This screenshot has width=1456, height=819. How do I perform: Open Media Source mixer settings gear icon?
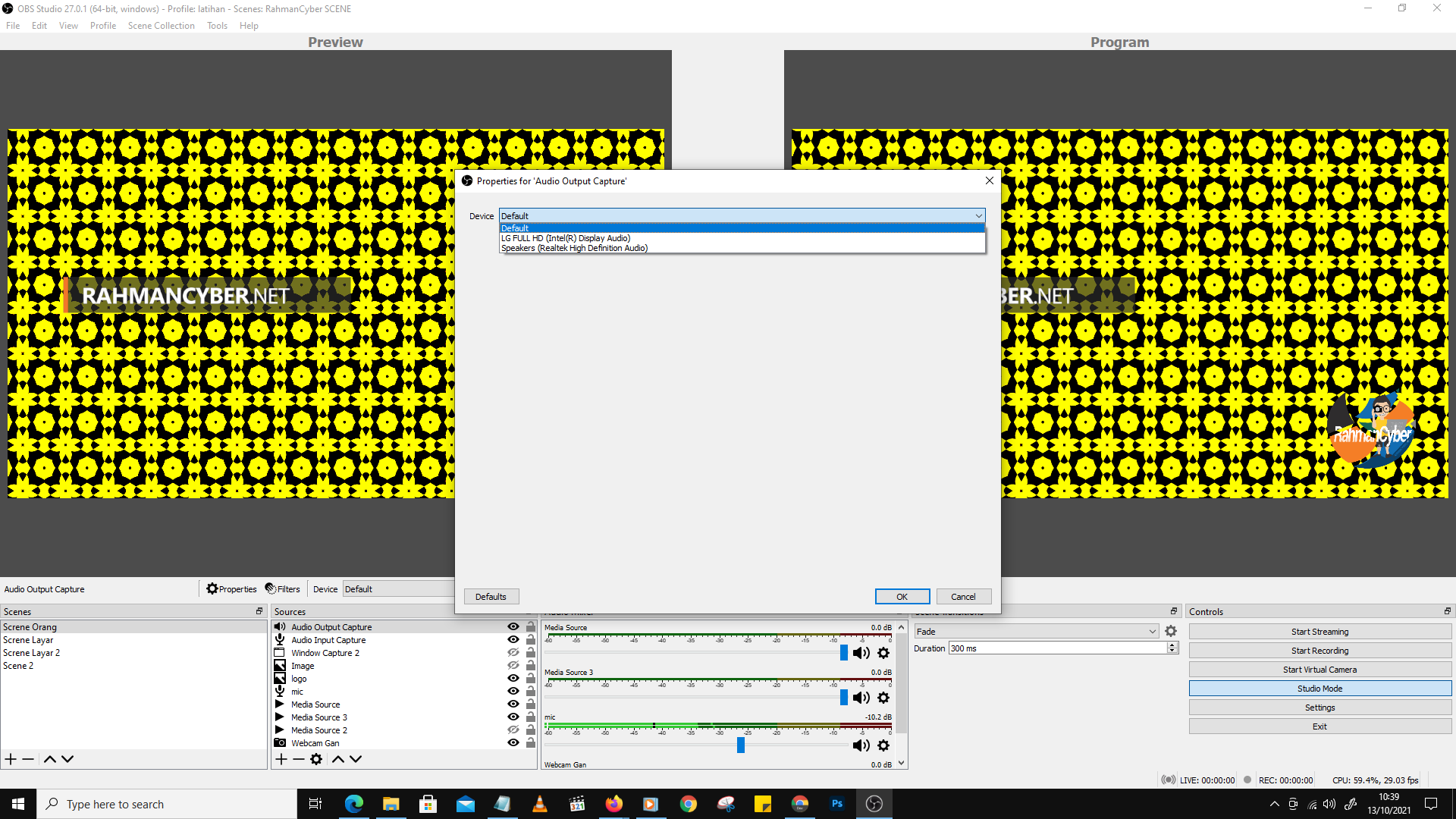point(883,653)
